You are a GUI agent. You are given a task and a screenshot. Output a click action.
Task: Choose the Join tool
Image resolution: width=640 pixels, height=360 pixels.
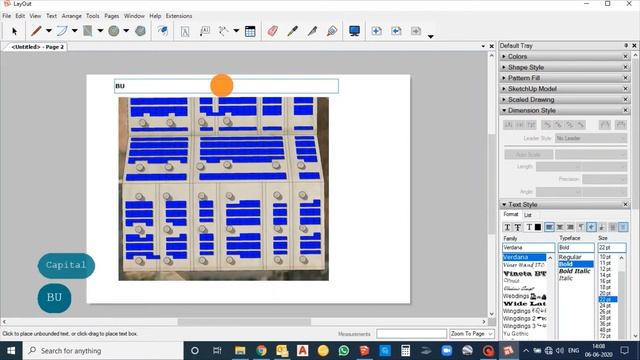pyautogui.click(x=332, y=31)
